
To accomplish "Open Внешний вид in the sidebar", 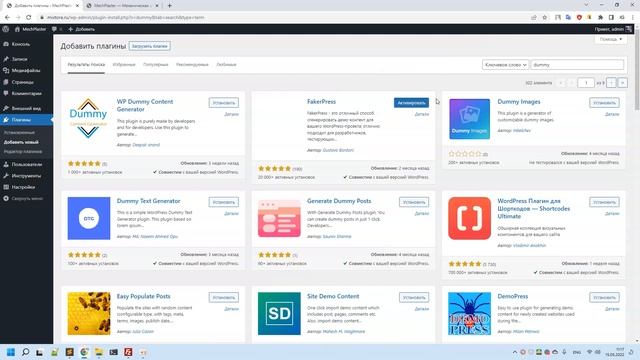I will pyautogui.click(x=26, y=109).
